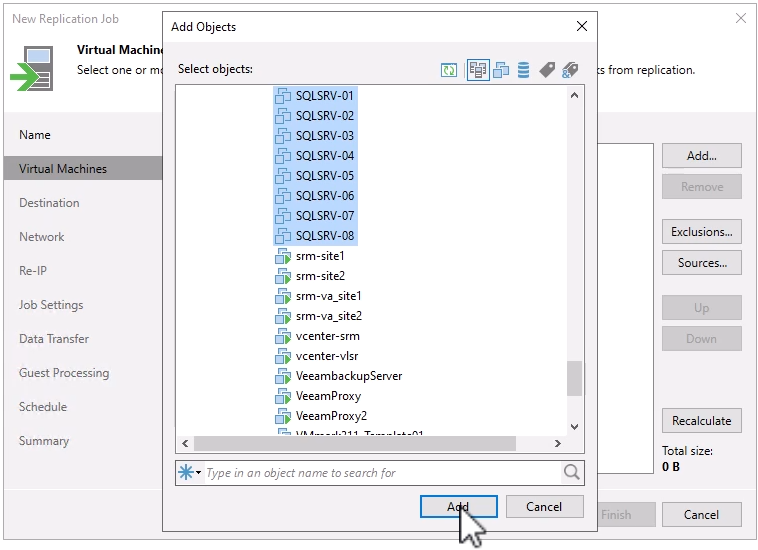758x550 pixels.
Task: Cancel the Add Objects dialog
Action: 544,507
